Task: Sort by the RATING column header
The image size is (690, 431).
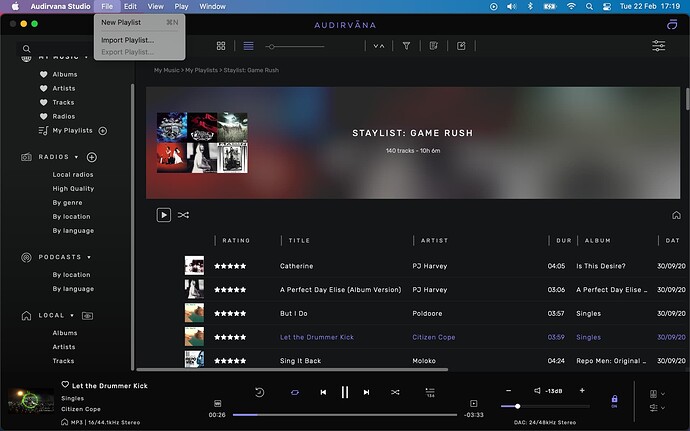Action: [236, 240]
